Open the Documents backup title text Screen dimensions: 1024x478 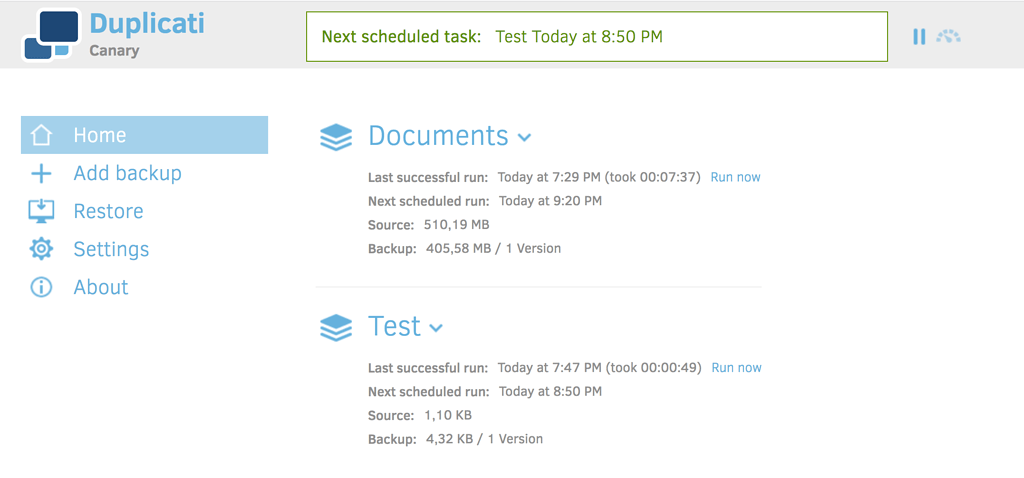coord(438,136)
